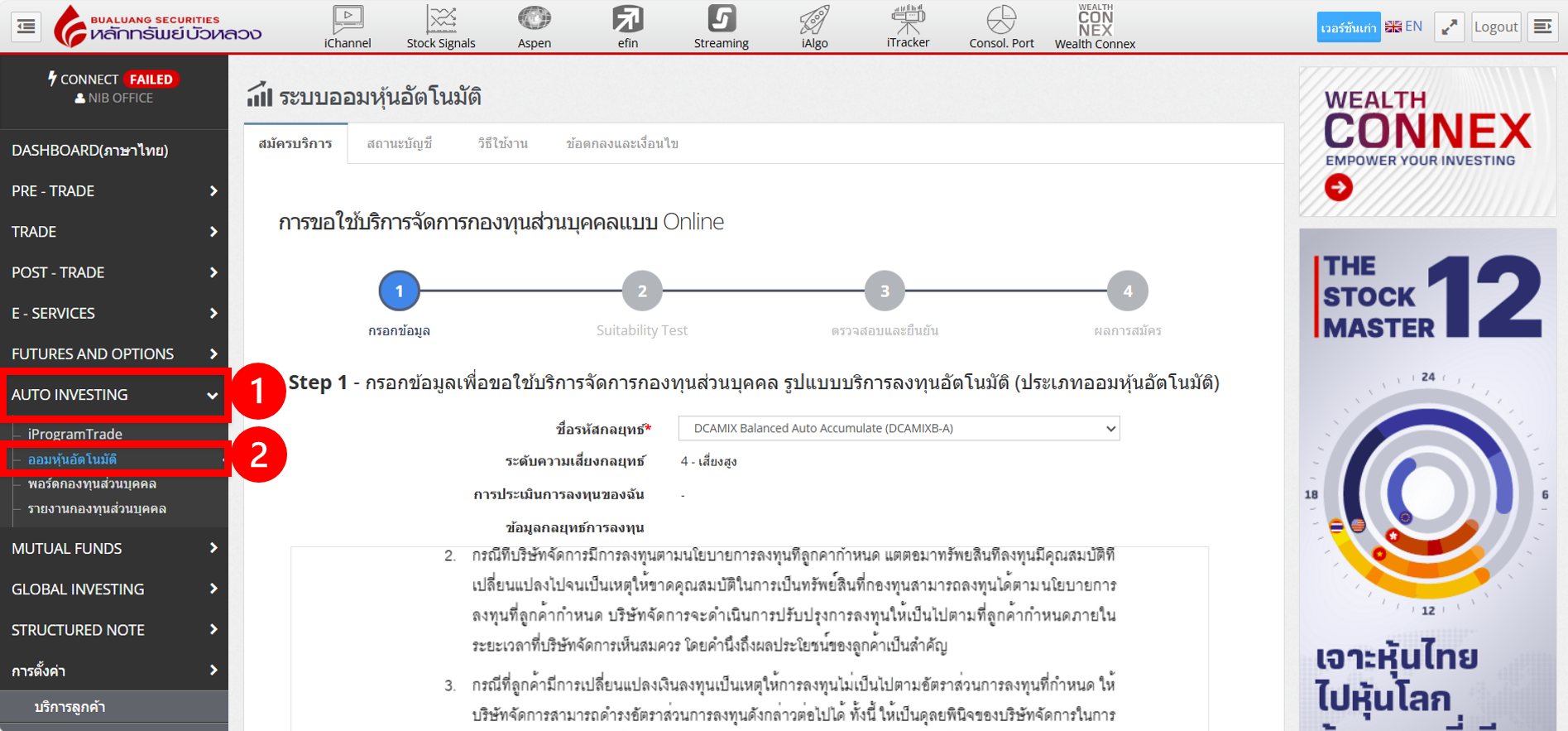This screenshot has height=731, width=1568.
Task: Switch language to EN
Action: [x=1404, y=26]
